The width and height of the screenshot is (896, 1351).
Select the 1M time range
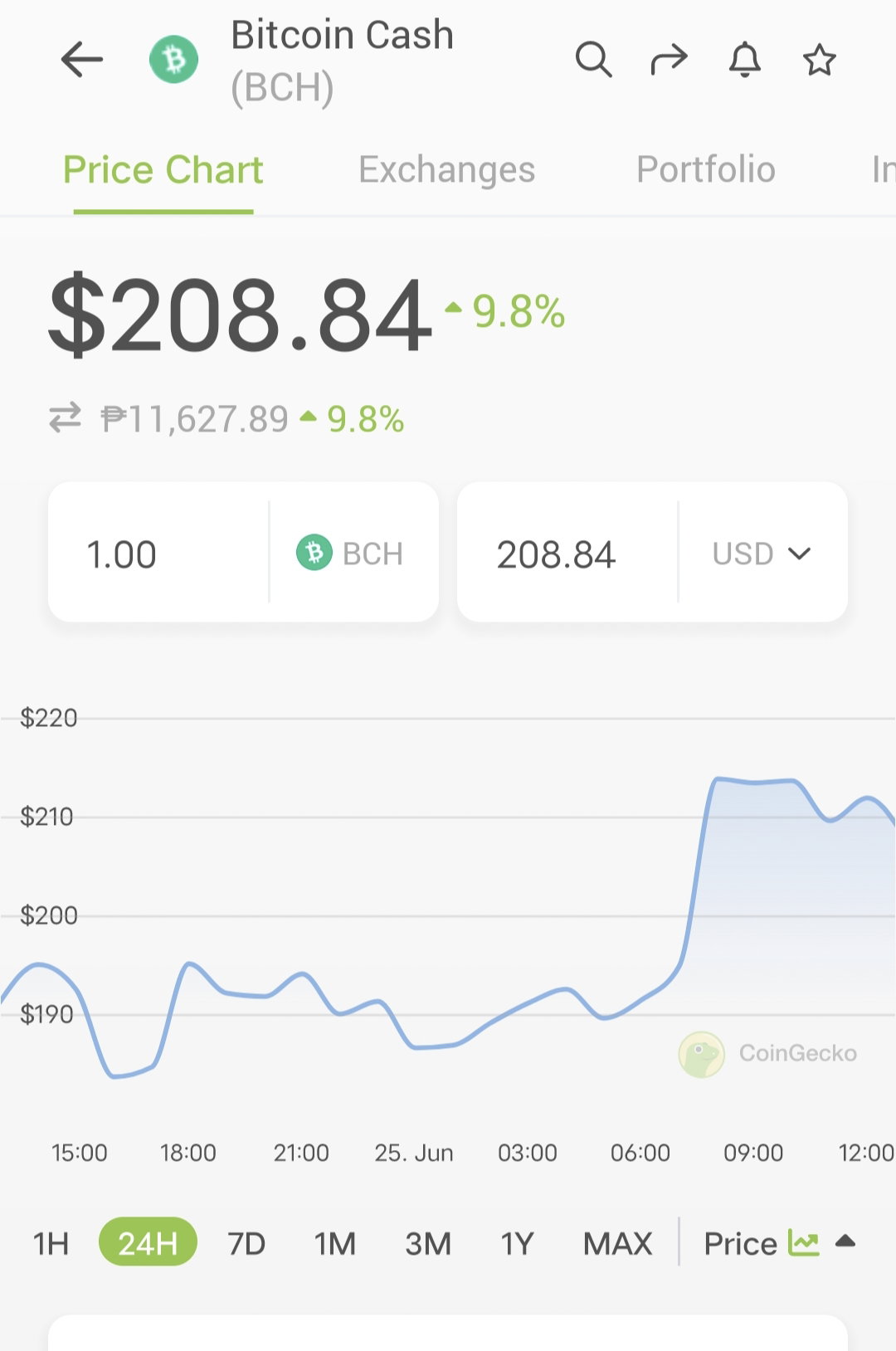[335, 1243]
